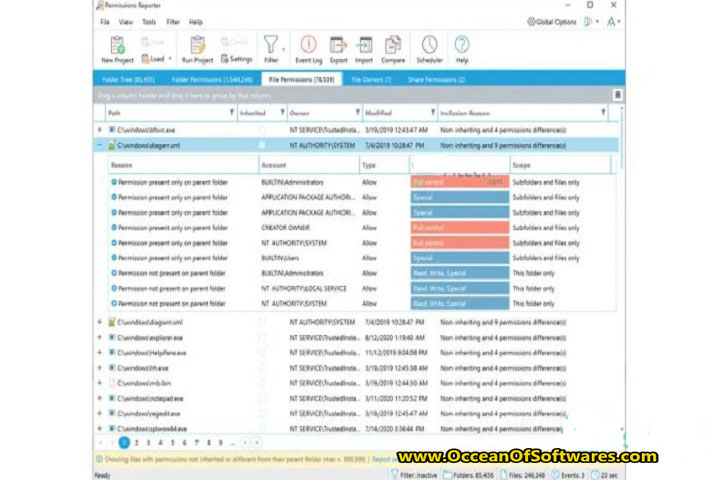This screenshot has width=720, height=480.
Task: Click the font size A icon
Action: (x=611, y=22)
